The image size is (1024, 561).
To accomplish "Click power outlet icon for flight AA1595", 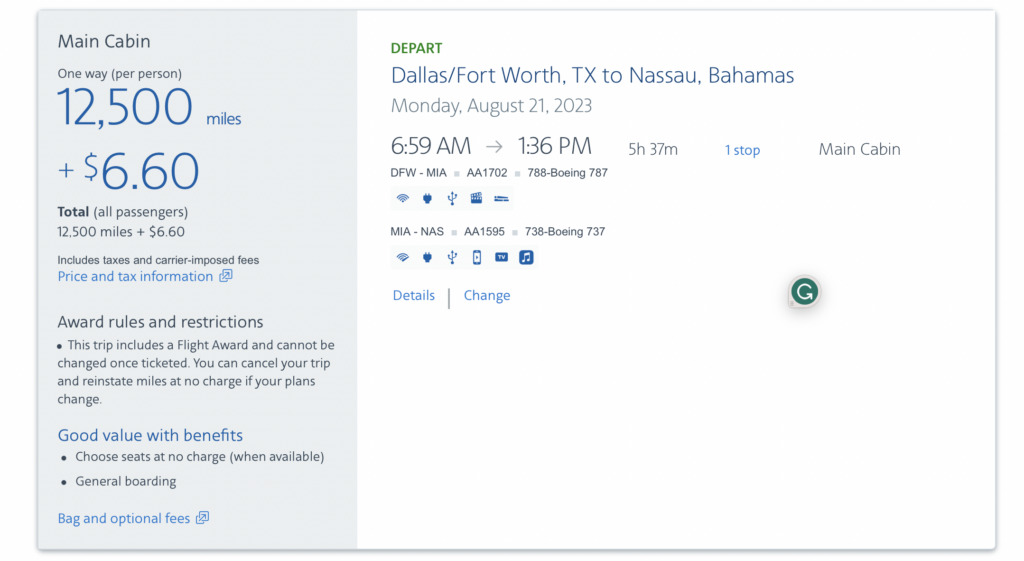I will pos(427,257).
